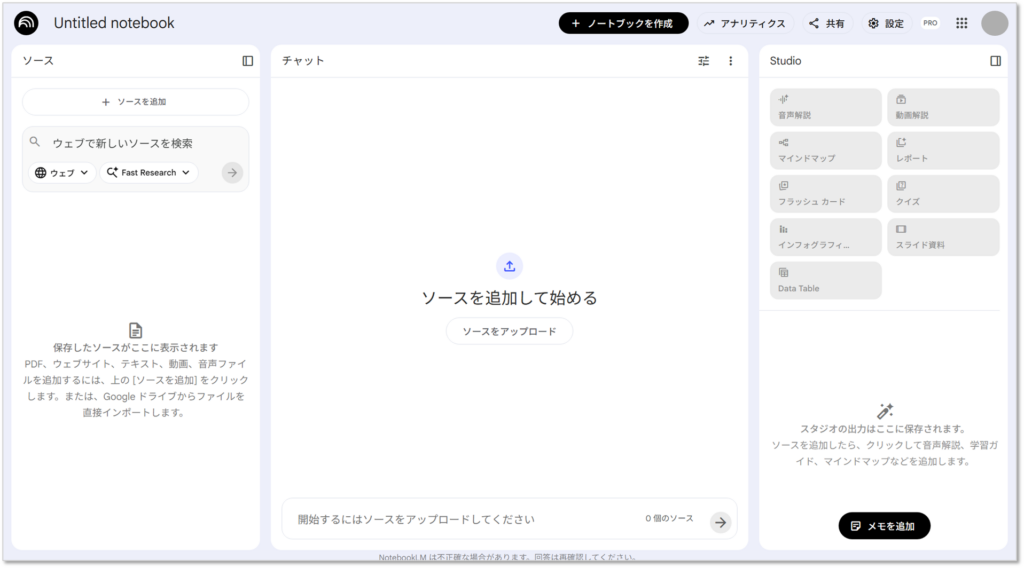The height and width of the screenshot is (568, 1024).
Task: Expand the ウェブ source type dropdown
Action: 62,173
